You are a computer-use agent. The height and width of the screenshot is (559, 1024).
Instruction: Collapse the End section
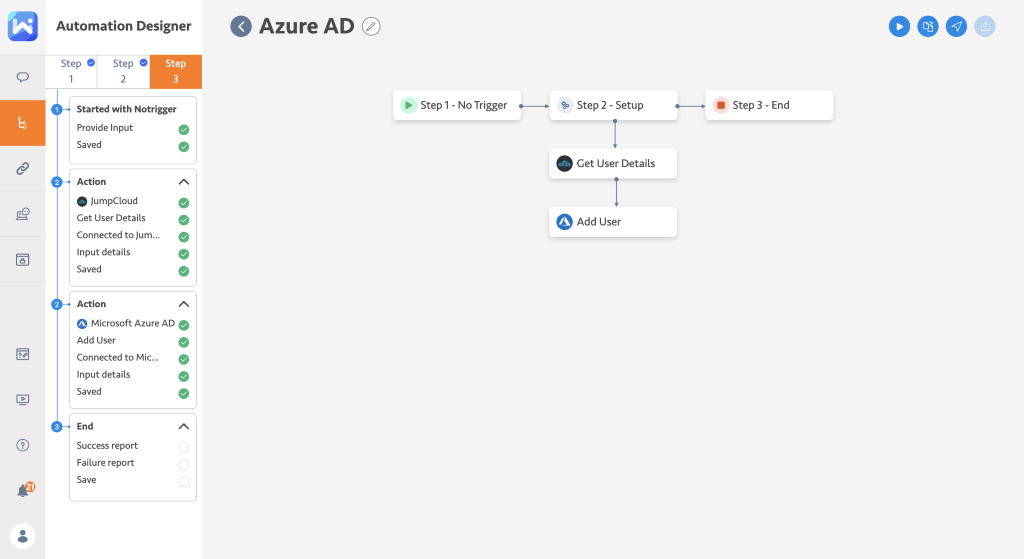(x=184, y=426)
